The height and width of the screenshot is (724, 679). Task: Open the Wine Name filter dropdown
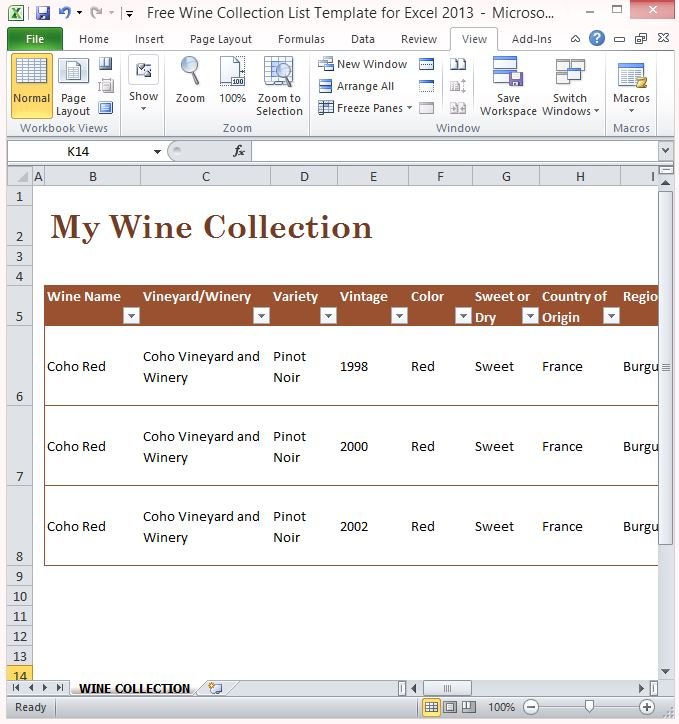[x=131, y=316]
